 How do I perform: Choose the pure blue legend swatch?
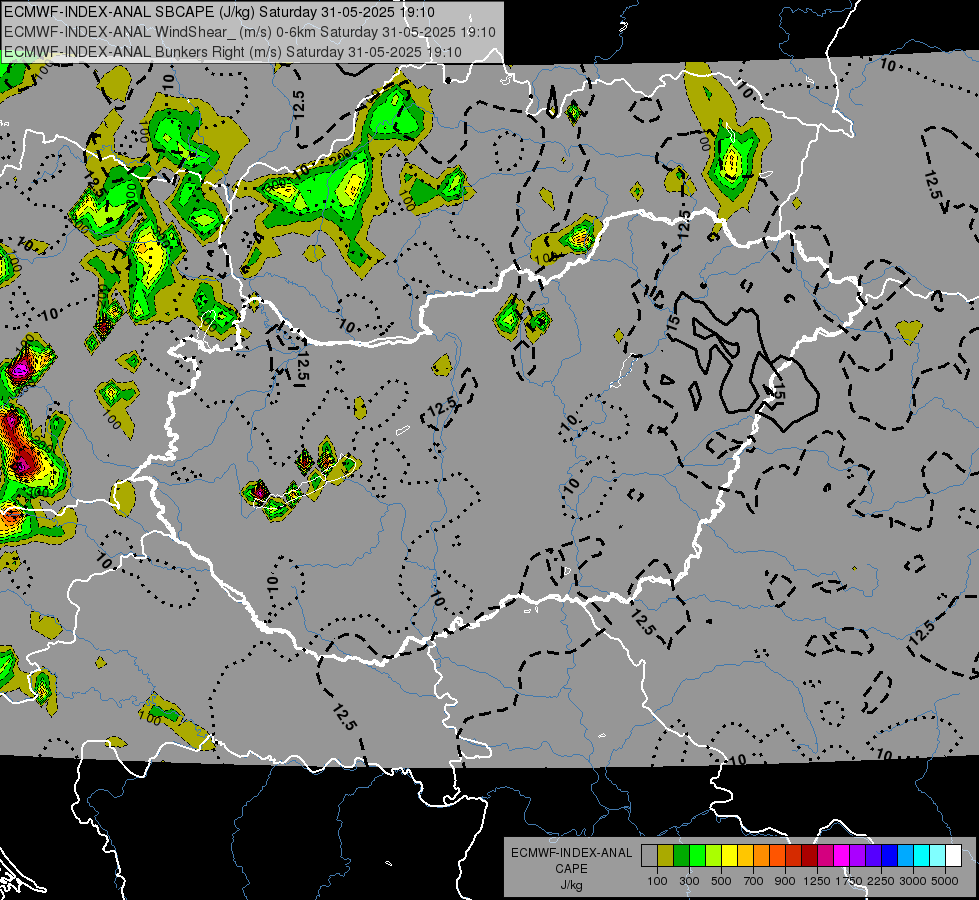889,856
